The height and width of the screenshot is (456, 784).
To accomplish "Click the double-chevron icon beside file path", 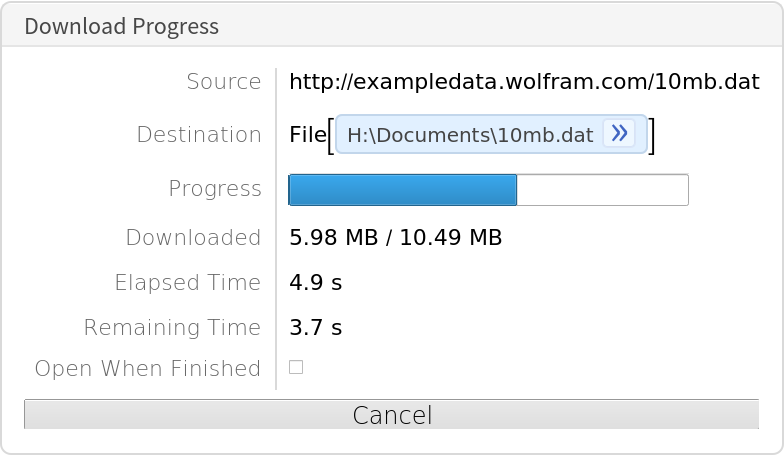I will pos(619,134).
